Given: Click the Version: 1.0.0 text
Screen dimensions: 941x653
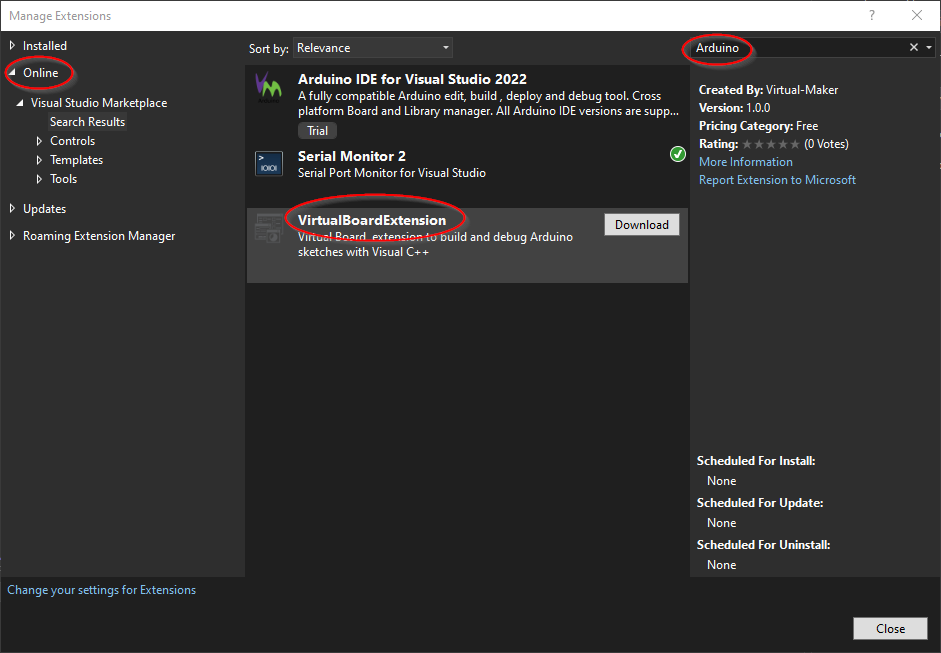Looking at the screenshot, I should tap(735, 108).
